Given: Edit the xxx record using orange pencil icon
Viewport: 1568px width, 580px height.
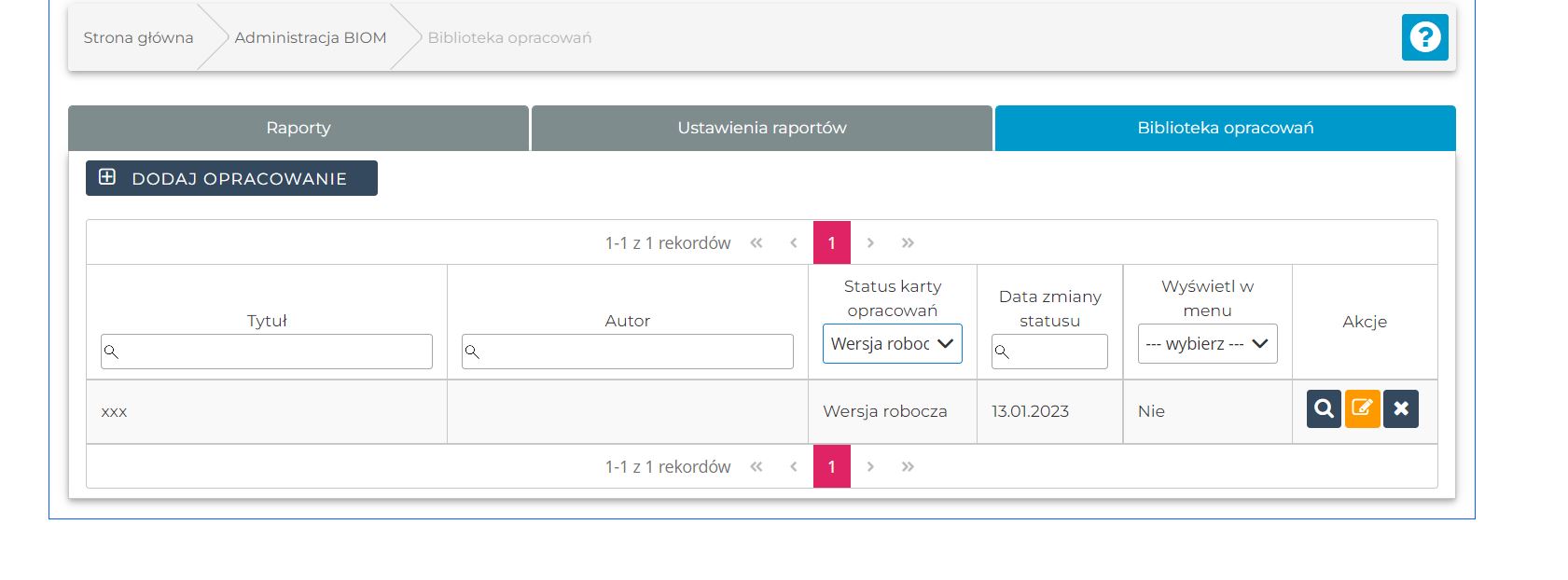Looking at the screenshot, I should click(x=1362, y=408).
